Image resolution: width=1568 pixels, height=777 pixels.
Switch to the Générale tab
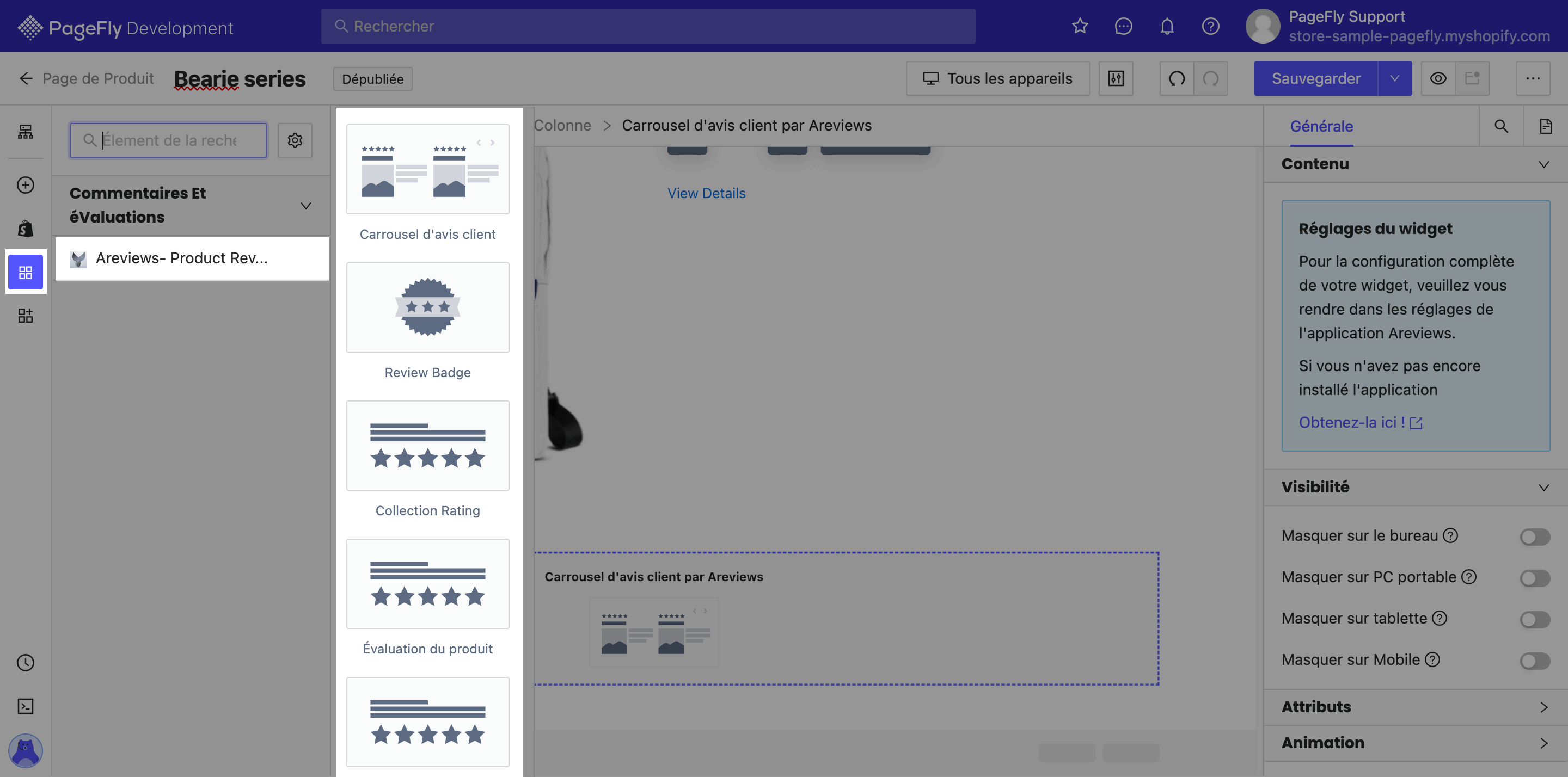(1321, 126)
